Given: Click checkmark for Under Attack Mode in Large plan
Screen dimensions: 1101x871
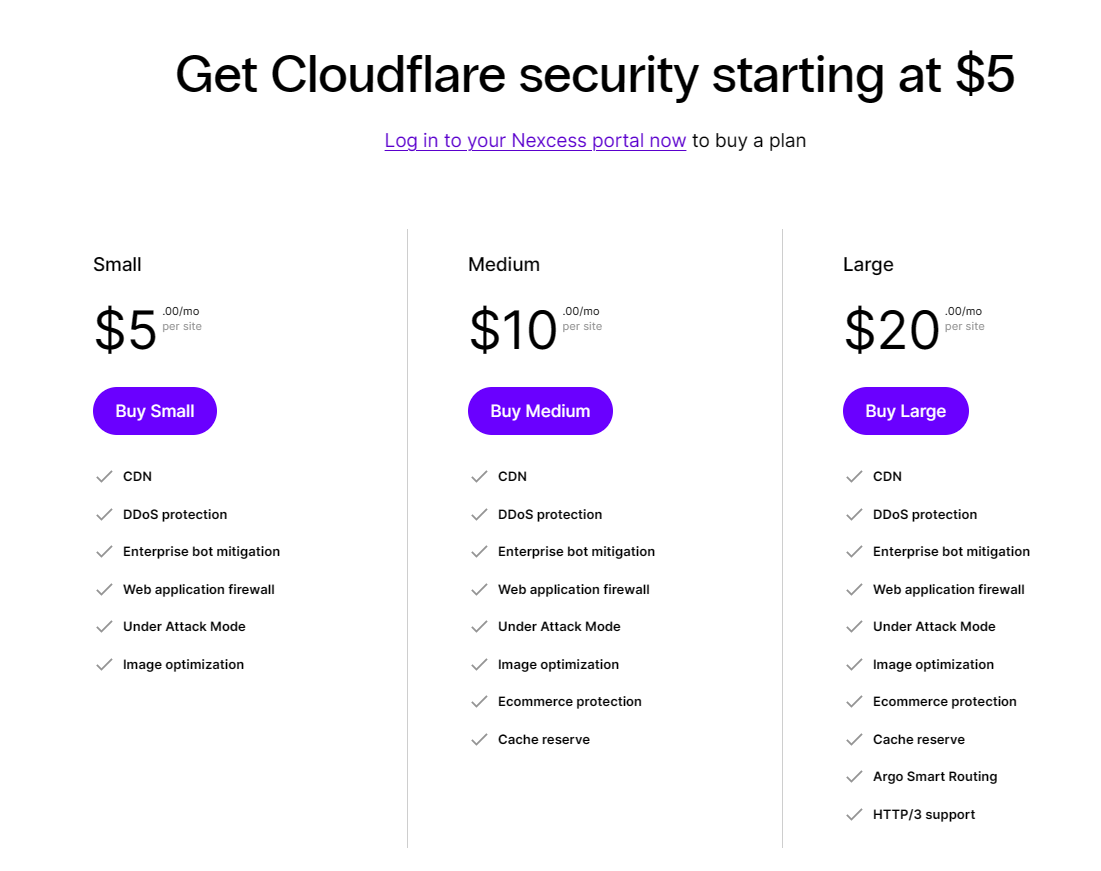Looking at the screenshot, I should (854, 627).
